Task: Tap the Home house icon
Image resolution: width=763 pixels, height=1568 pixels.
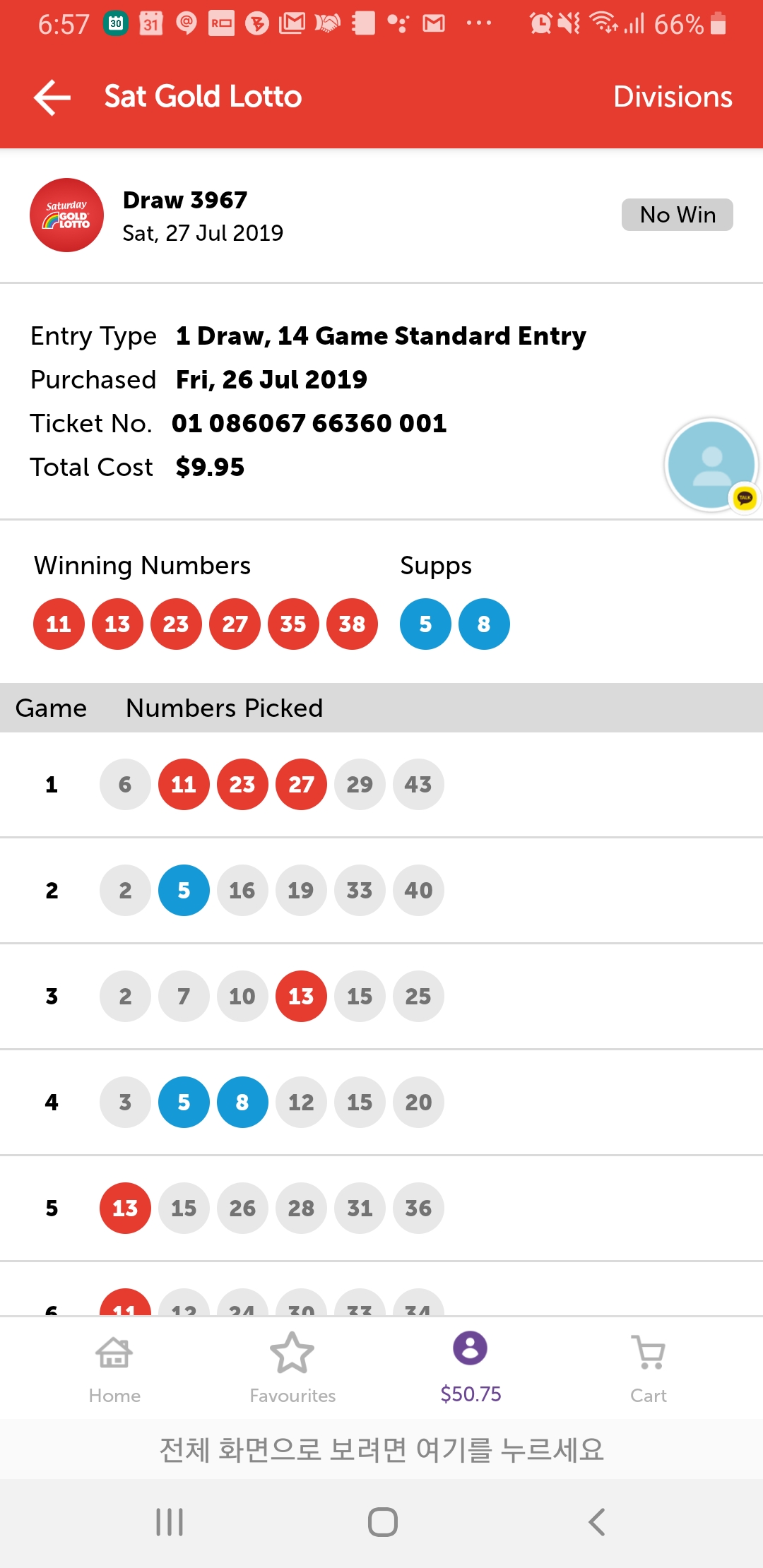Action: tap(114, 1353)
